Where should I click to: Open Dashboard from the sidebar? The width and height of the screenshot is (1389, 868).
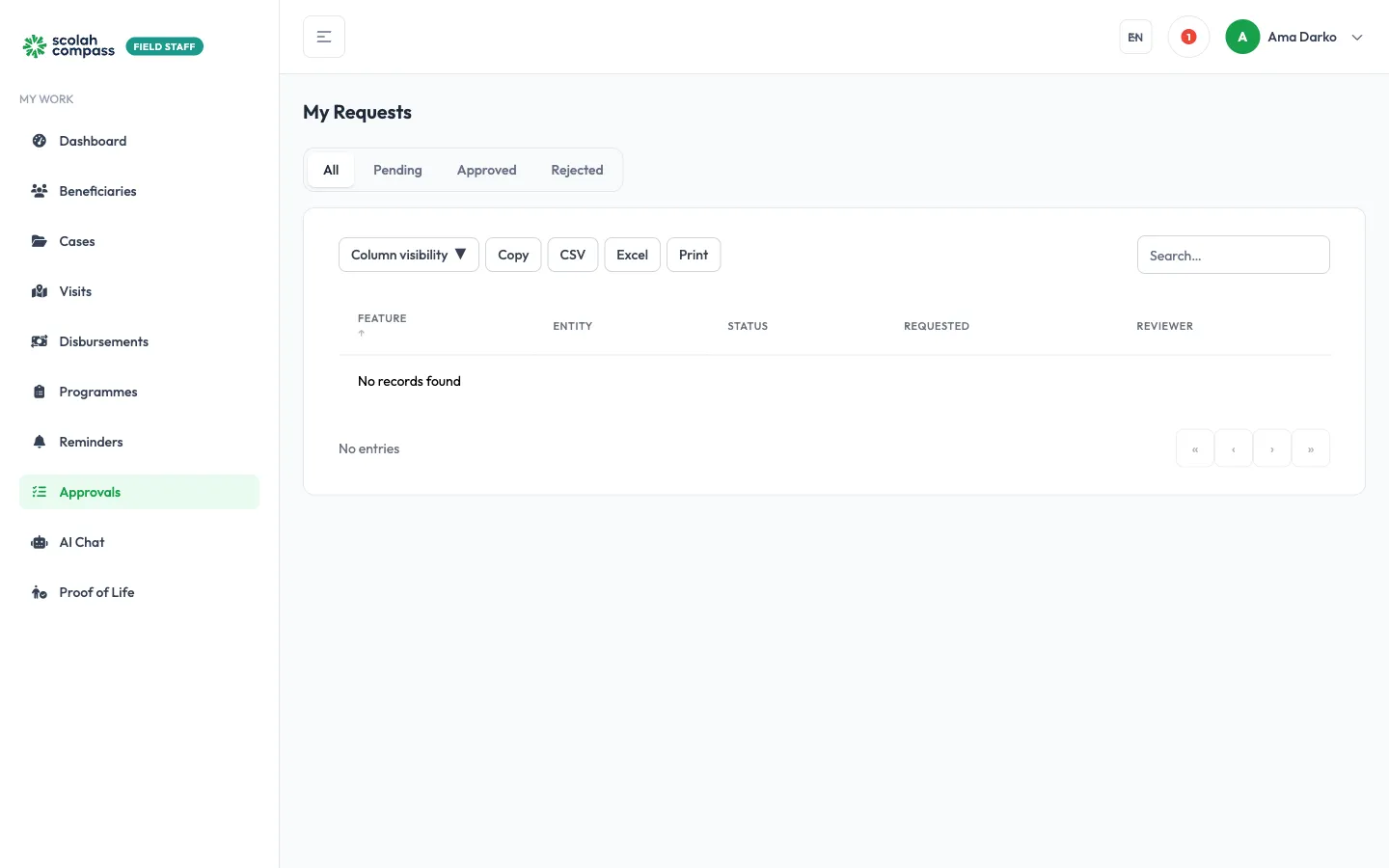point(139,141)
